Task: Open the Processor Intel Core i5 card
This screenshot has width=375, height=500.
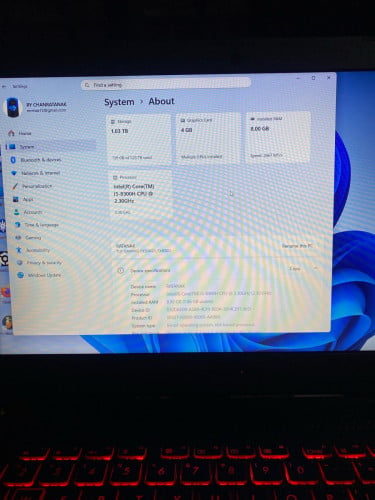Action: tap(141, 194)
